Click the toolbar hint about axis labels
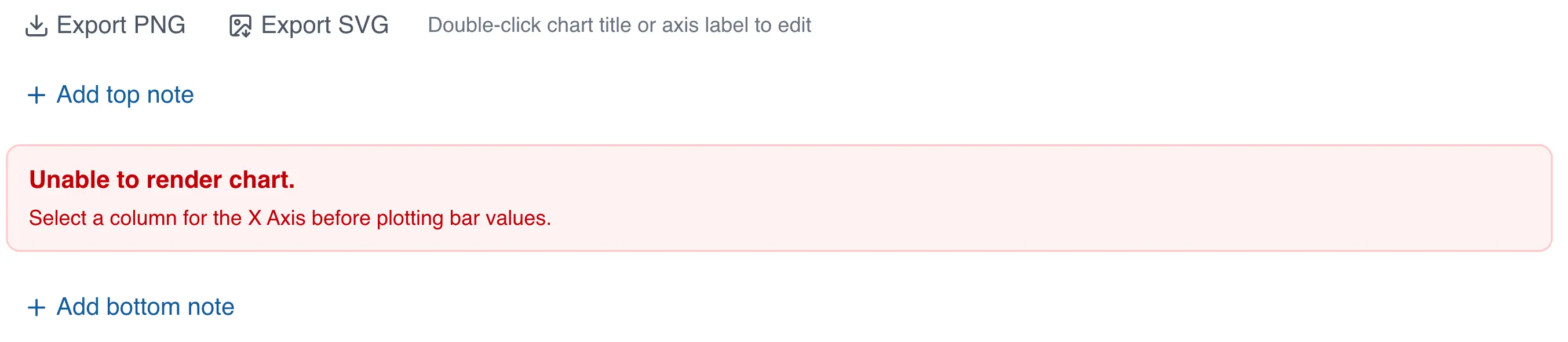The height and width of the screenshot is (342, 1568). 619,26
